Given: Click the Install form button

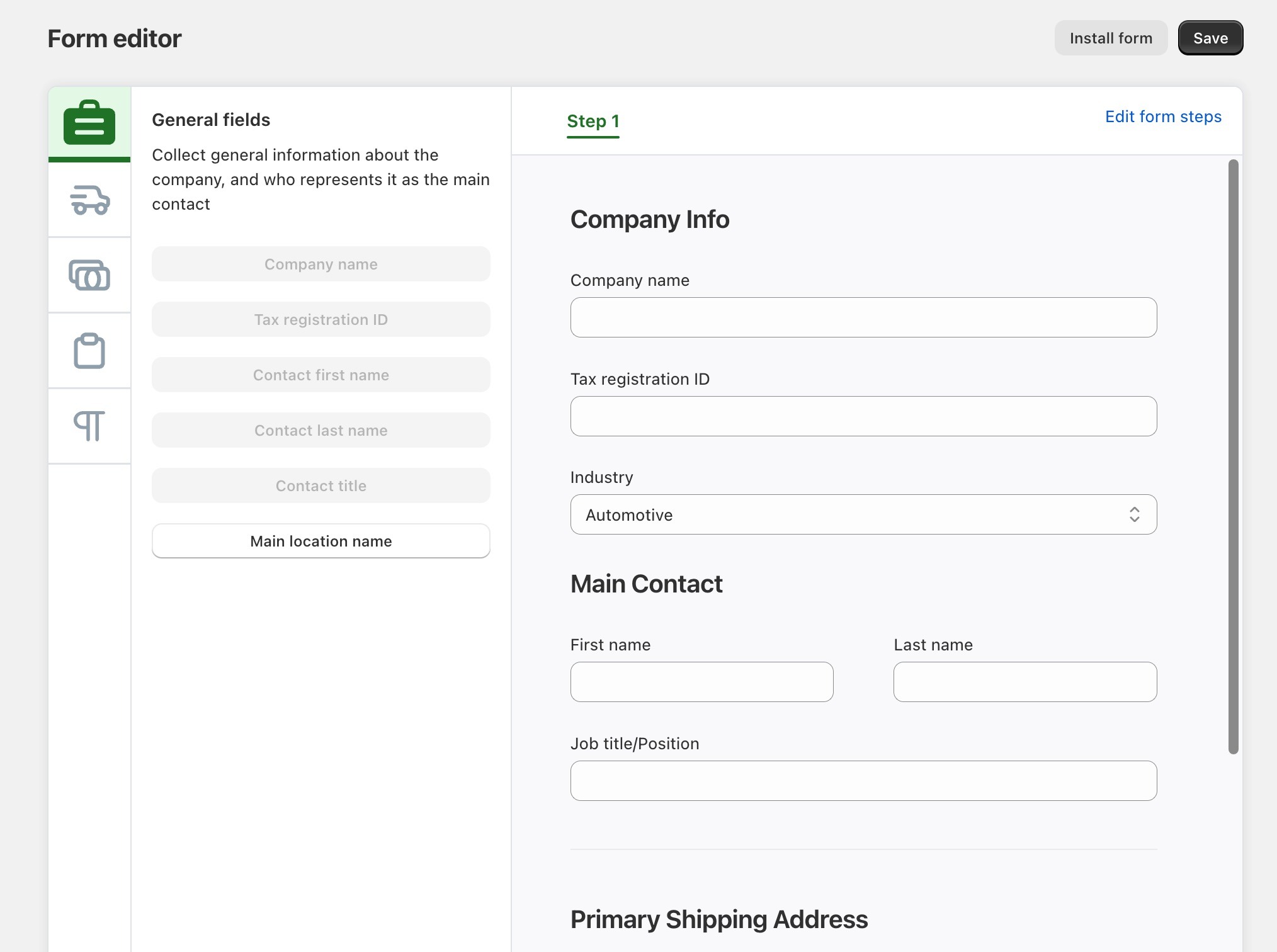Looking at the screenshot, I should (x=1111, y=38).
